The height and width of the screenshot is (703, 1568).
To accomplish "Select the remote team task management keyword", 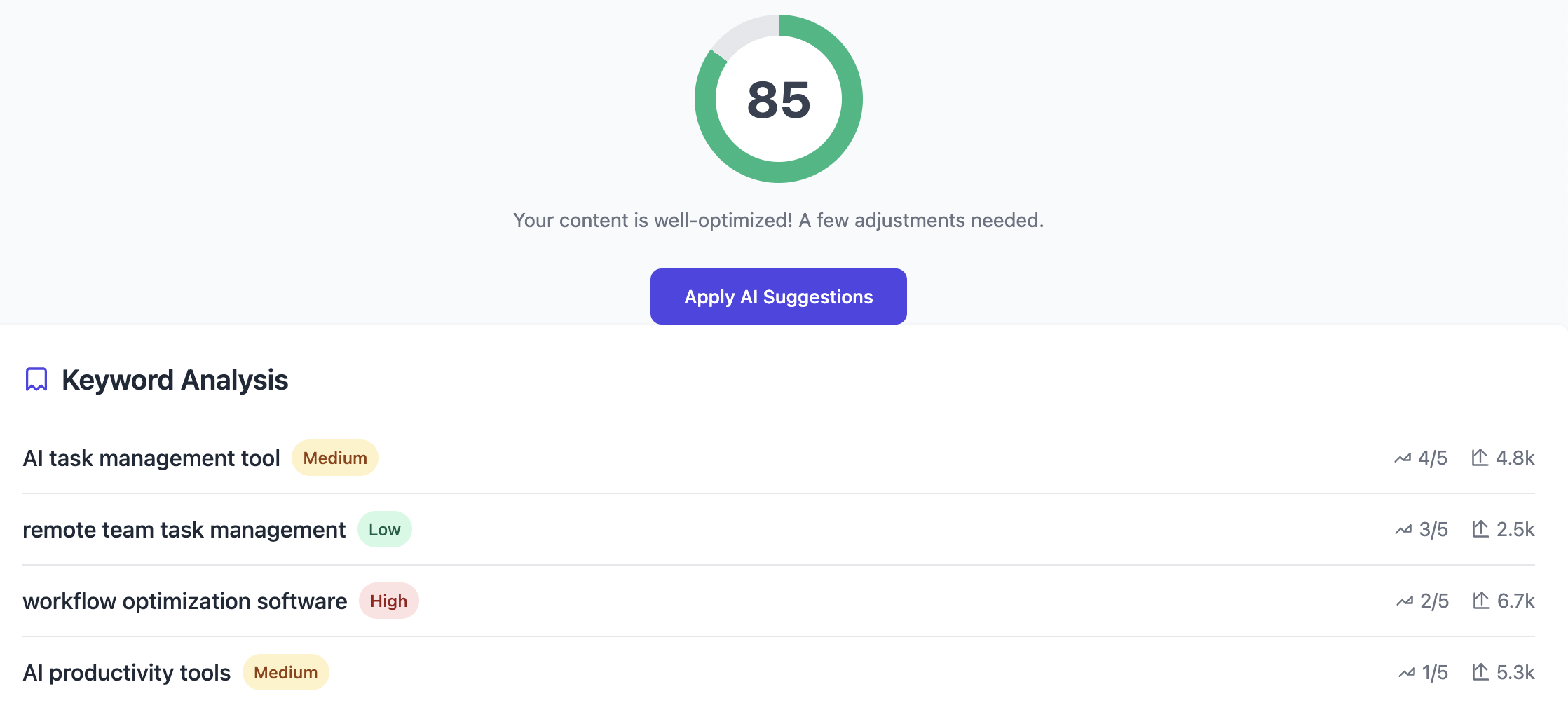I will (184, 530).
